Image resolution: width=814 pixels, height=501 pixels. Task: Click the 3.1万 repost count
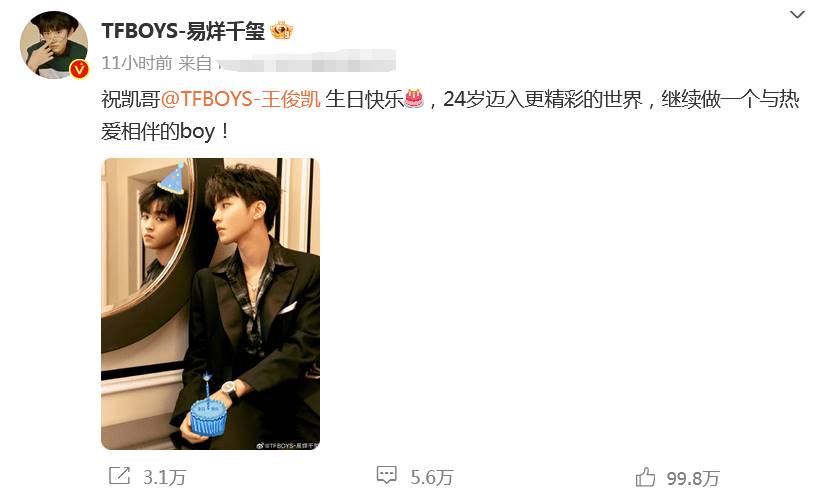point(165,477)
